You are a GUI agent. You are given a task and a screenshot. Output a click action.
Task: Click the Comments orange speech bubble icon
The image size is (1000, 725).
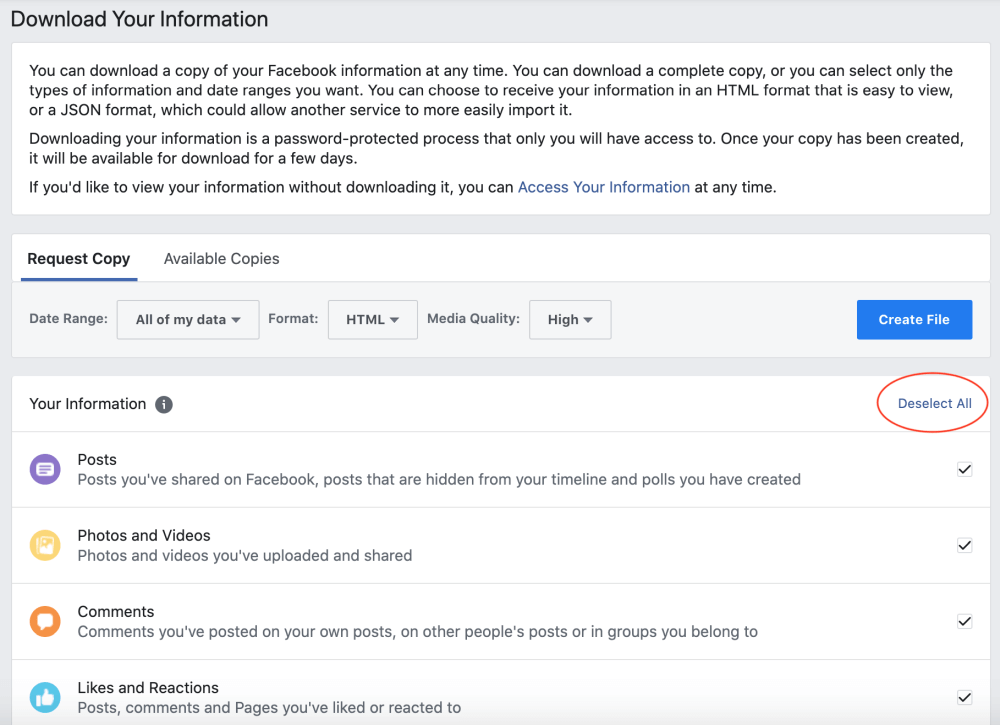pyautogui.click(x=45, y=621)
